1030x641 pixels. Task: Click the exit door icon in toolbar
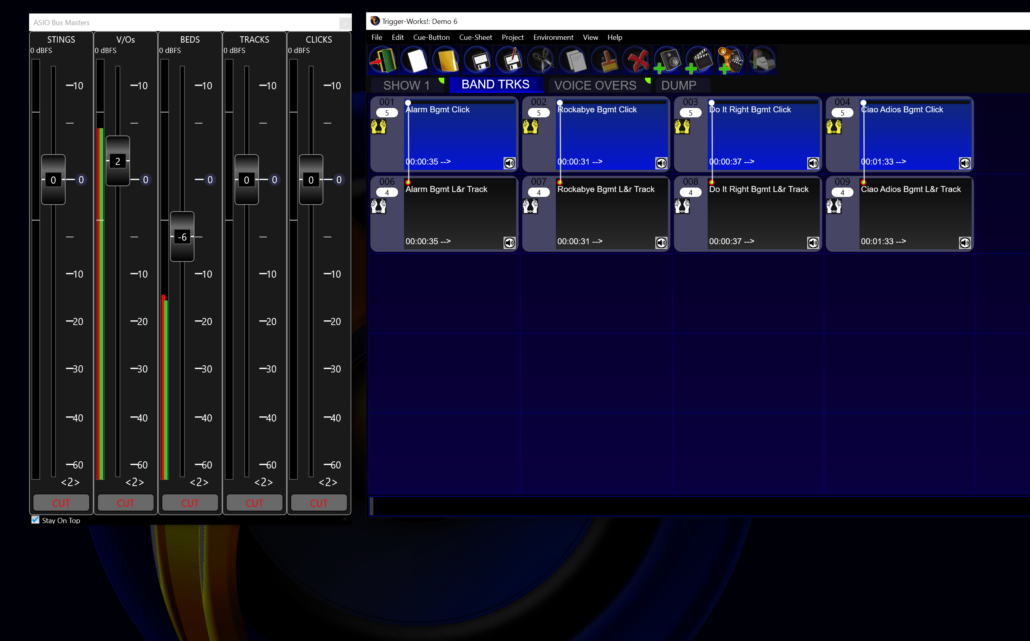(x=382, y=60)
